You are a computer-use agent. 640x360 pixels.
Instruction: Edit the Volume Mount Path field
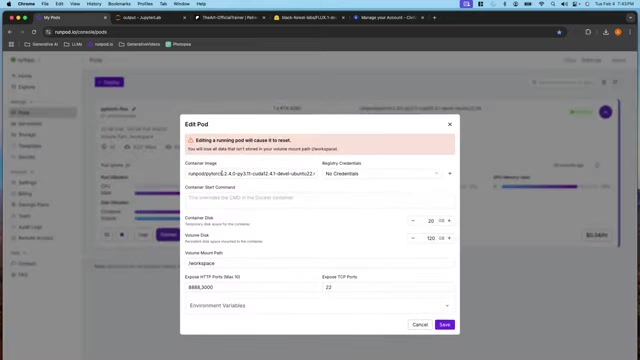tap(320, 263)
